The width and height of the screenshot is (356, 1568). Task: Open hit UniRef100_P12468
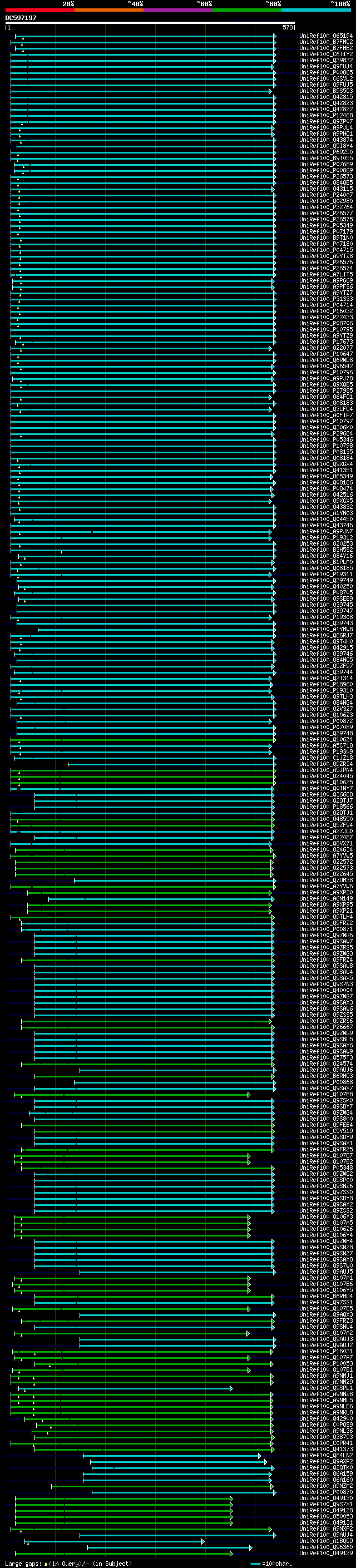[326, 116]
